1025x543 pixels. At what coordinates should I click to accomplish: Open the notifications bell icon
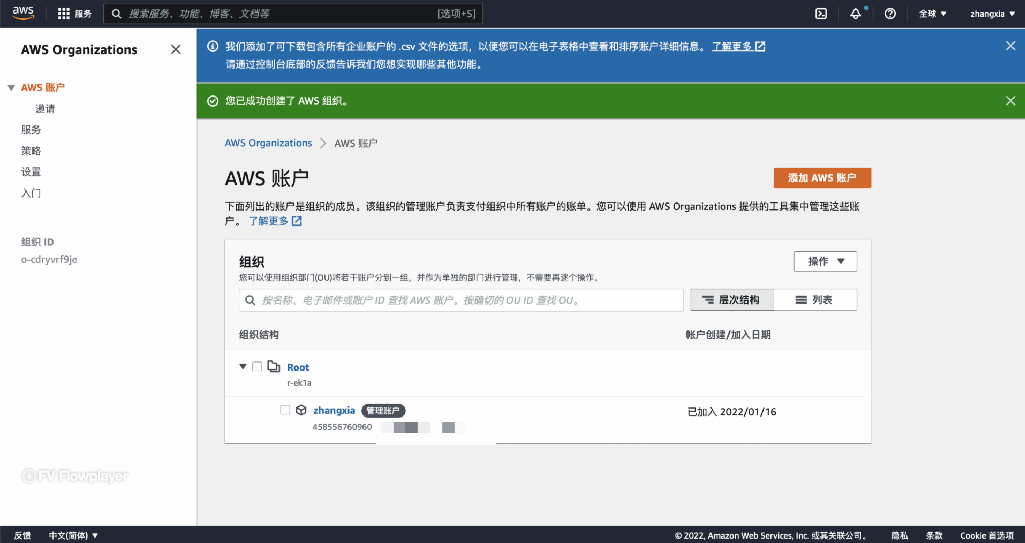(x=855, y=14)
